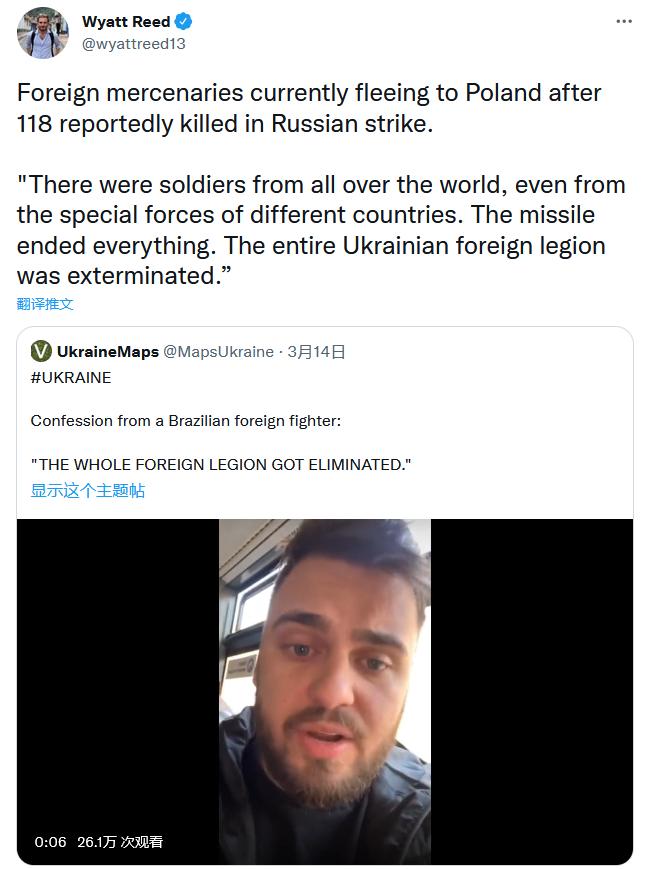This screenshot has height=869, width=652.
Task: Click the @wyattreed13 handle
Action: click(x=133, y=43)
